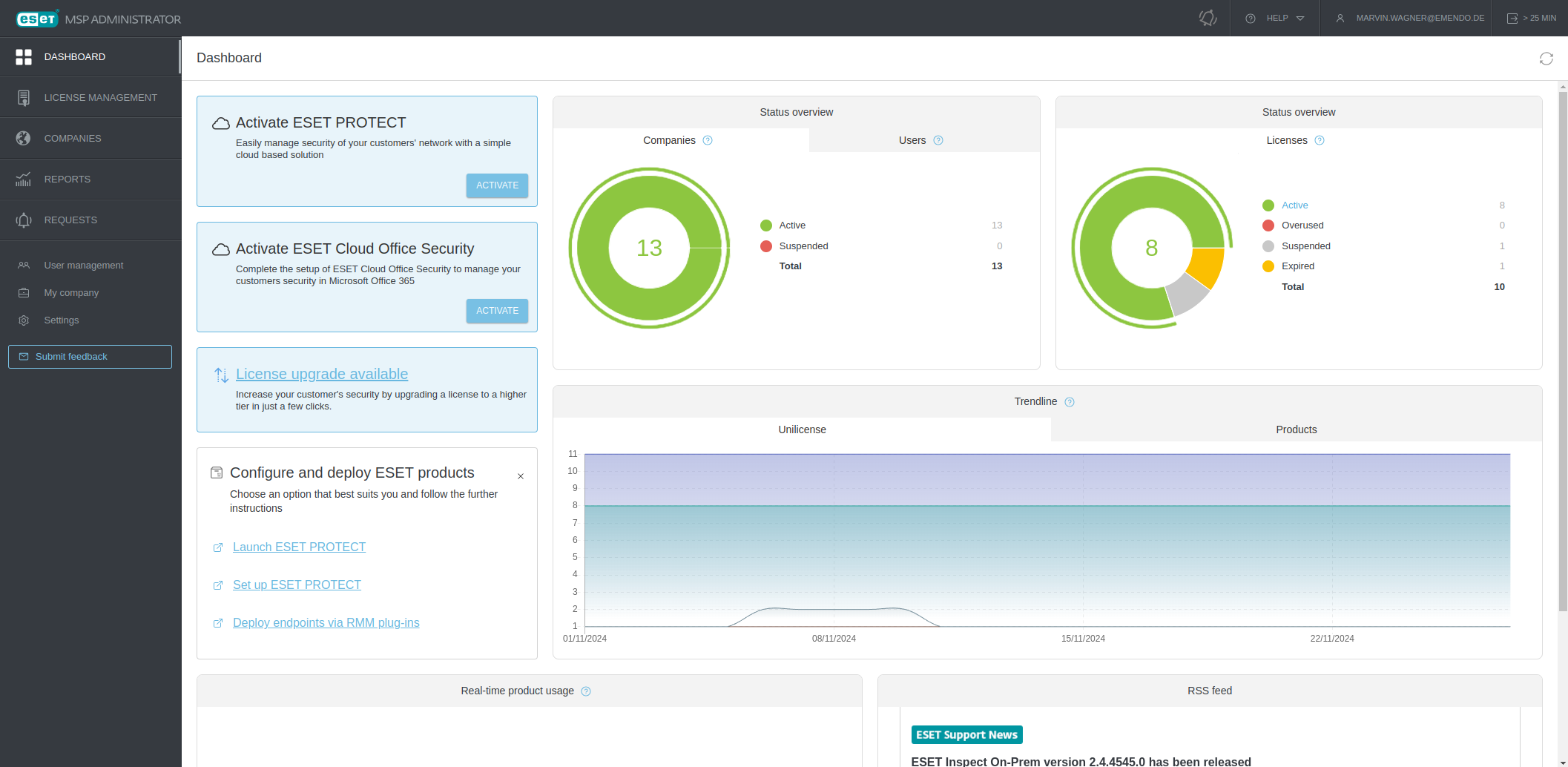Image resolution: width=1568 pixels, height=767 pixels.
Task: Open the marvin.wagner user account menu
Action: coord(1410,18)
